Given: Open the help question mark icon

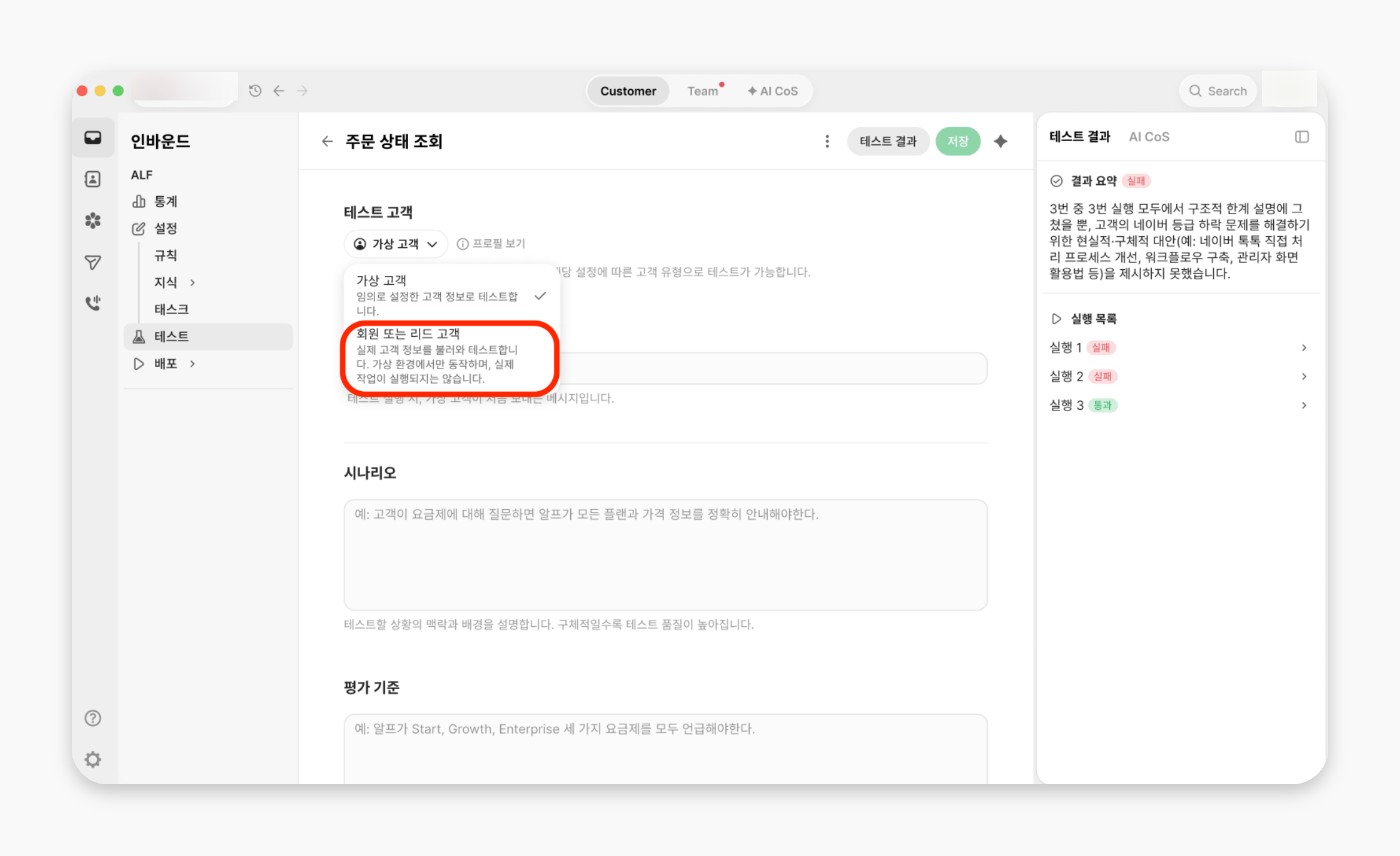Looking at the screenshot, I should [93, 718].
